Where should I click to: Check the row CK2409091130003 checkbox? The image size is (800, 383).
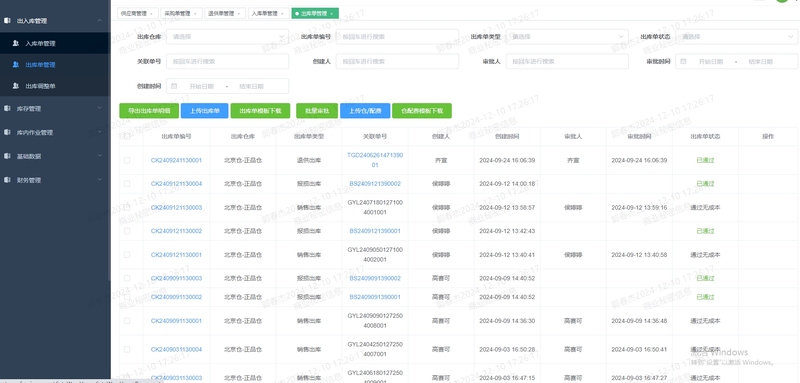coord(127,278)
